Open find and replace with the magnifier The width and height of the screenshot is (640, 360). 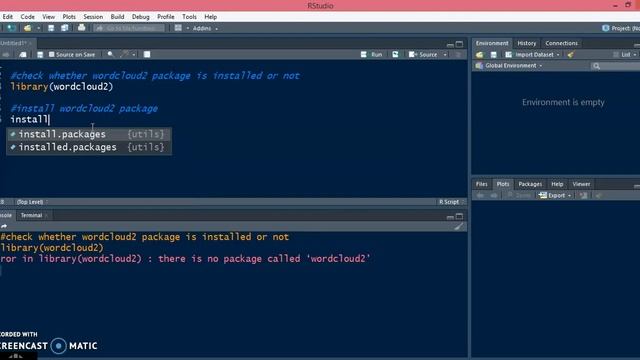(x=111, y=54)
